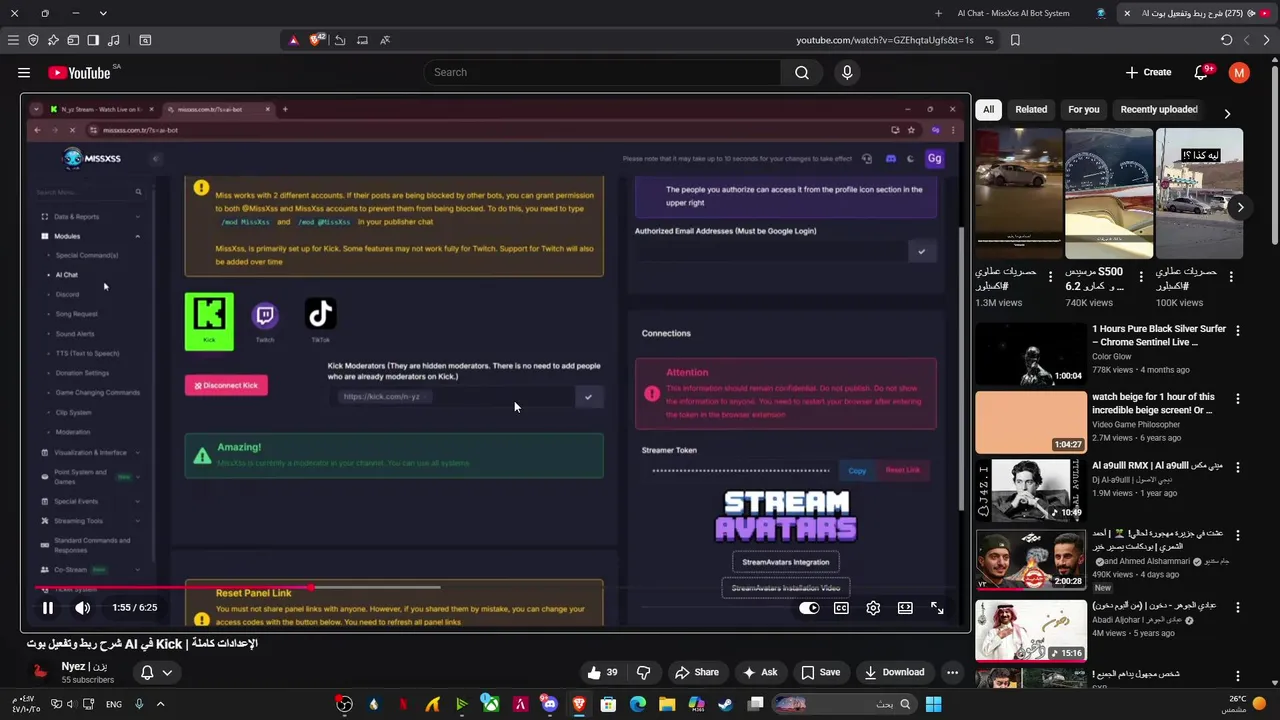Open the account avatar menu
This screenshot has width=1280, height=720.
pyautogui.click(x=1239, y=72)
